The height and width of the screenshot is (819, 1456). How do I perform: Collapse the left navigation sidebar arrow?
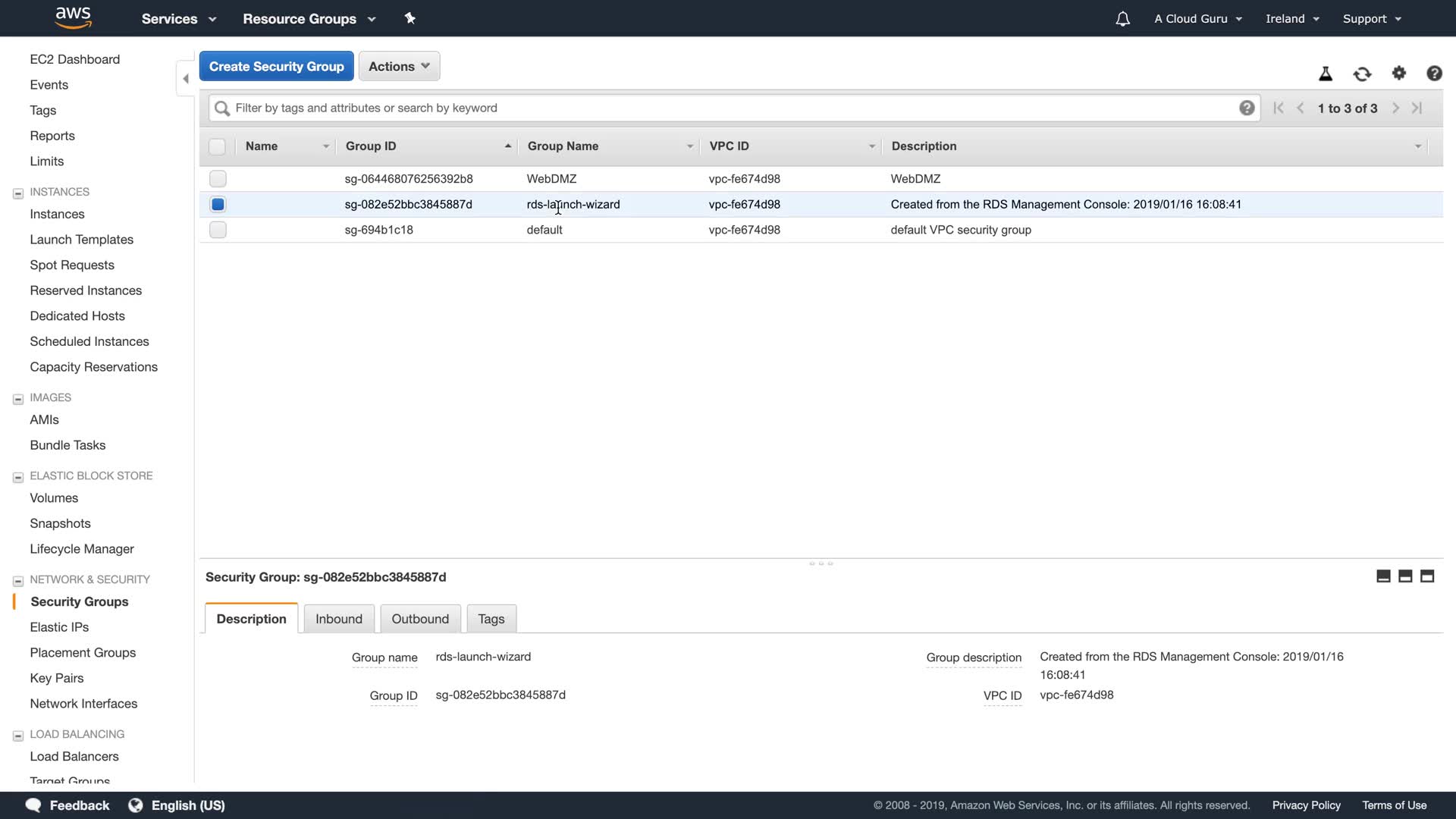click(186, 79)
